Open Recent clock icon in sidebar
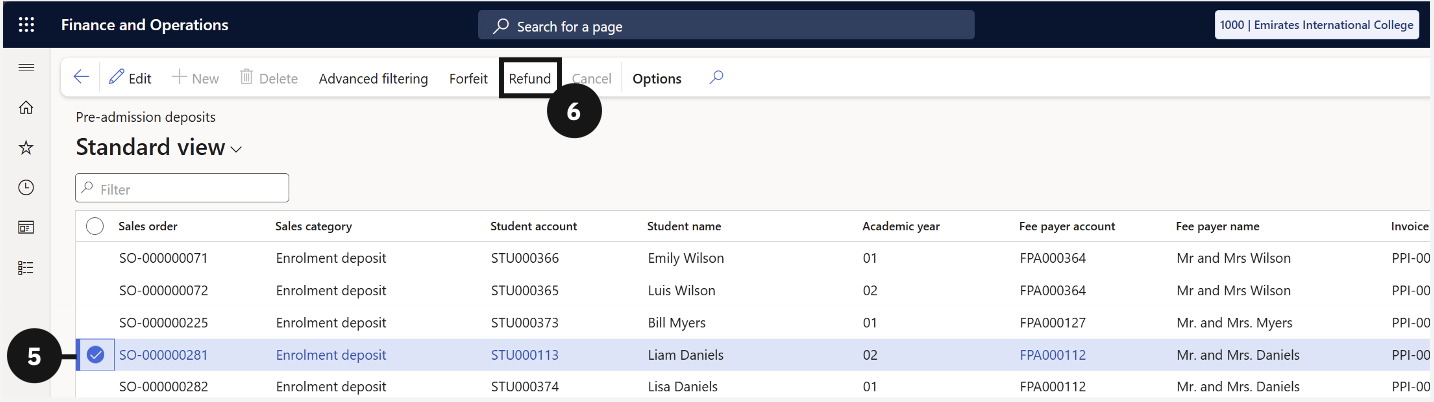The width and height of the screenshot is (1434, 402). point(27,188)
